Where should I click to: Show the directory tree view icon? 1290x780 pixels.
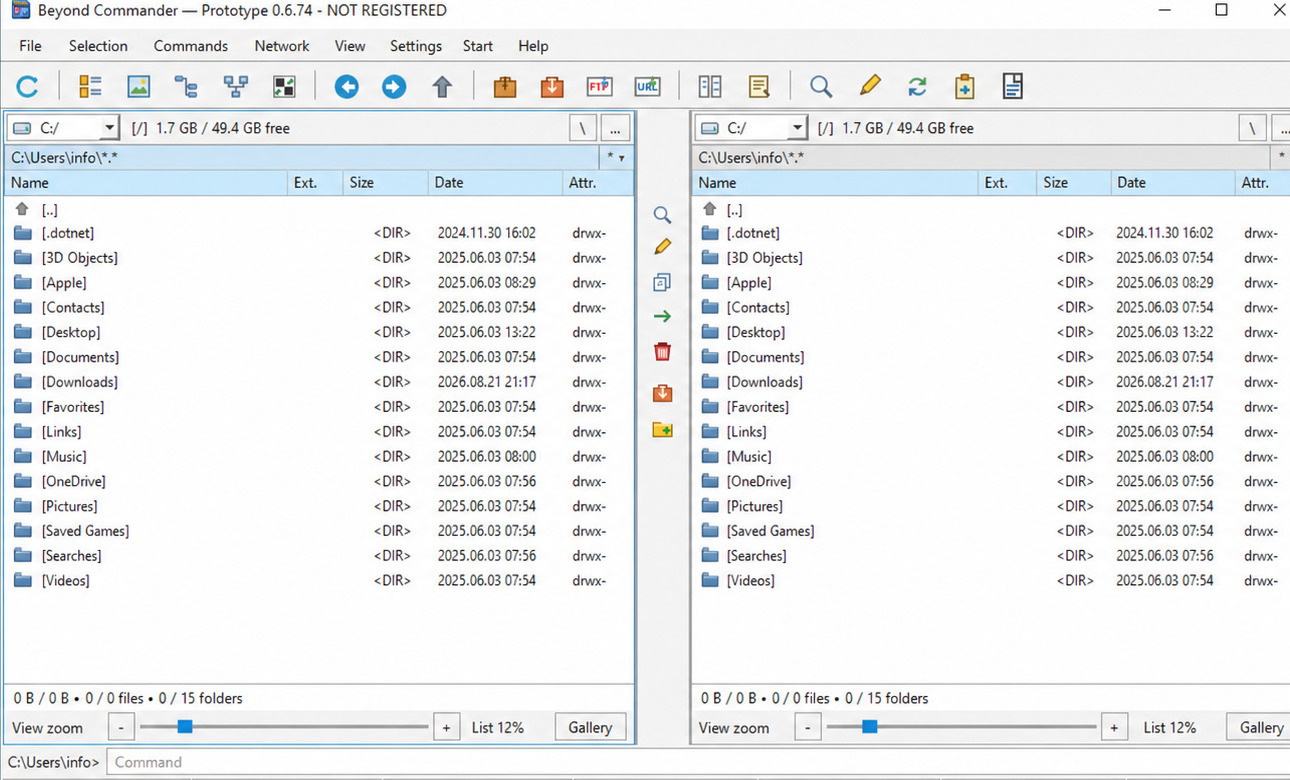point(186,87)
